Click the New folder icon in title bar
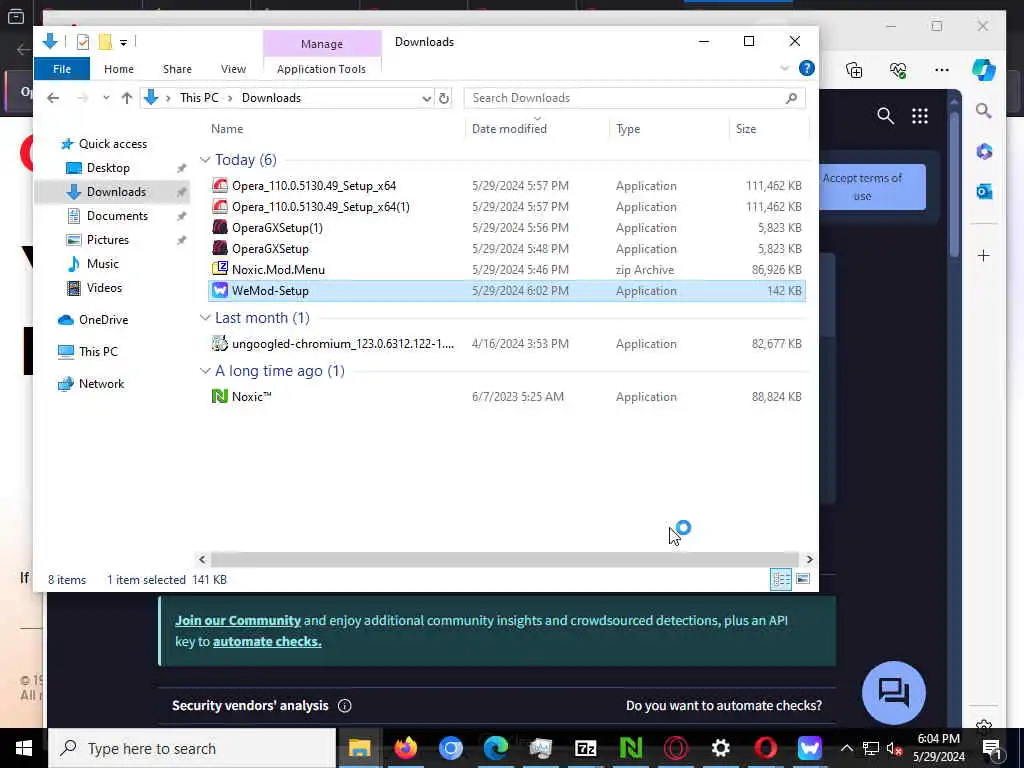The image size is (1024, 768). point(104,42)
